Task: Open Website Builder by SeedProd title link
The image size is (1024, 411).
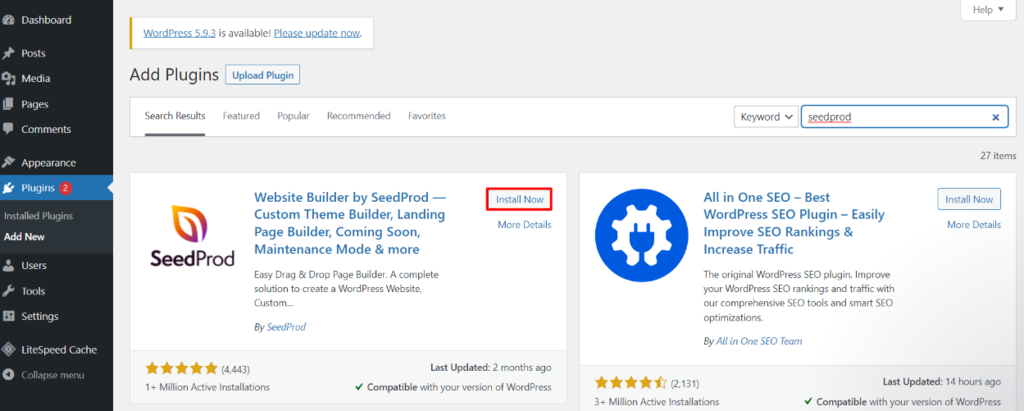Action: pos(350,223)
